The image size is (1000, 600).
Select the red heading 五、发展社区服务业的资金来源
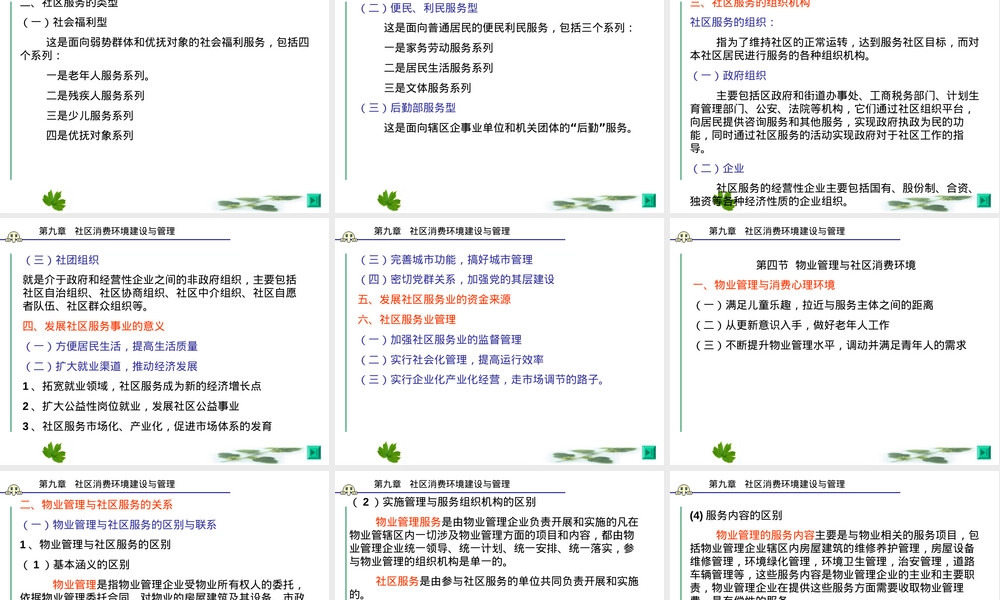point(434,300)
